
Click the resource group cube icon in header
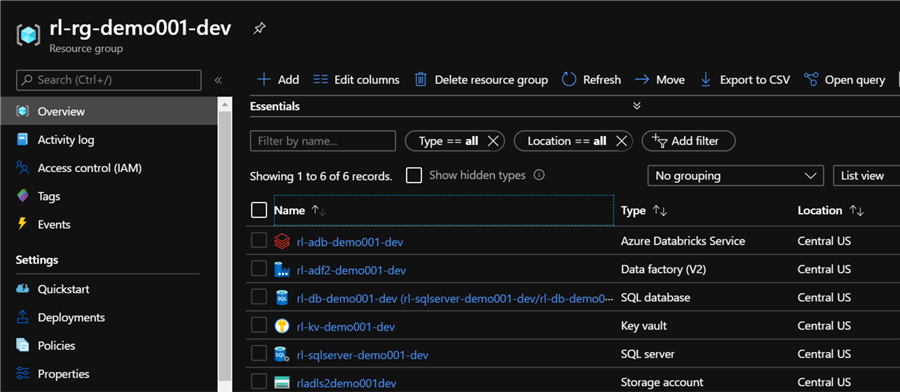coord(27,36)
